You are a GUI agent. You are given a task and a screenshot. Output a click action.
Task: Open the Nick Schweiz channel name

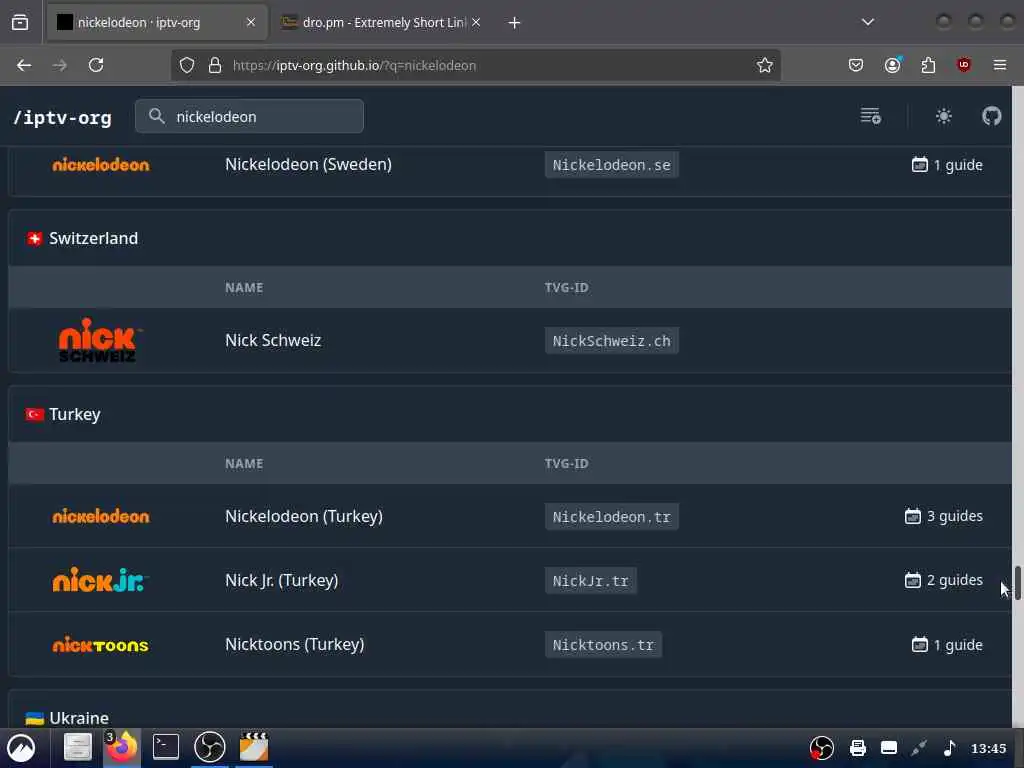pos(273,340)
